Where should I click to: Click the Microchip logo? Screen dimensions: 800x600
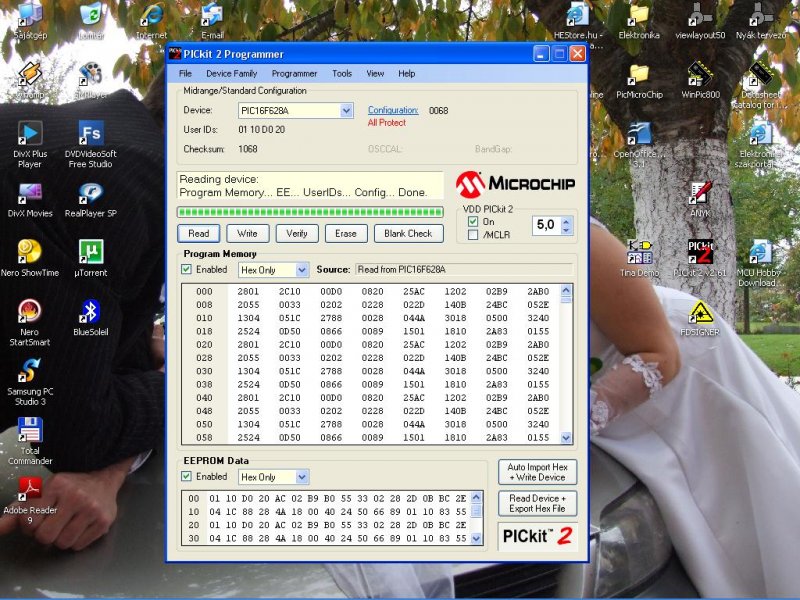515,184
